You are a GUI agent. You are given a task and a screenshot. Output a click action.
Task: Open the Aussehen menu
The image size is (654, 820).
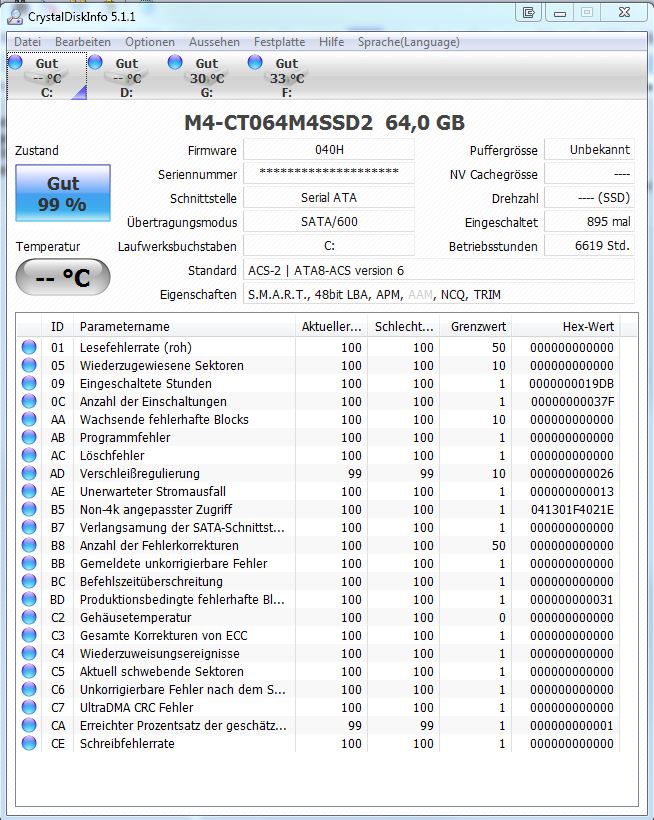coord(214,42)
